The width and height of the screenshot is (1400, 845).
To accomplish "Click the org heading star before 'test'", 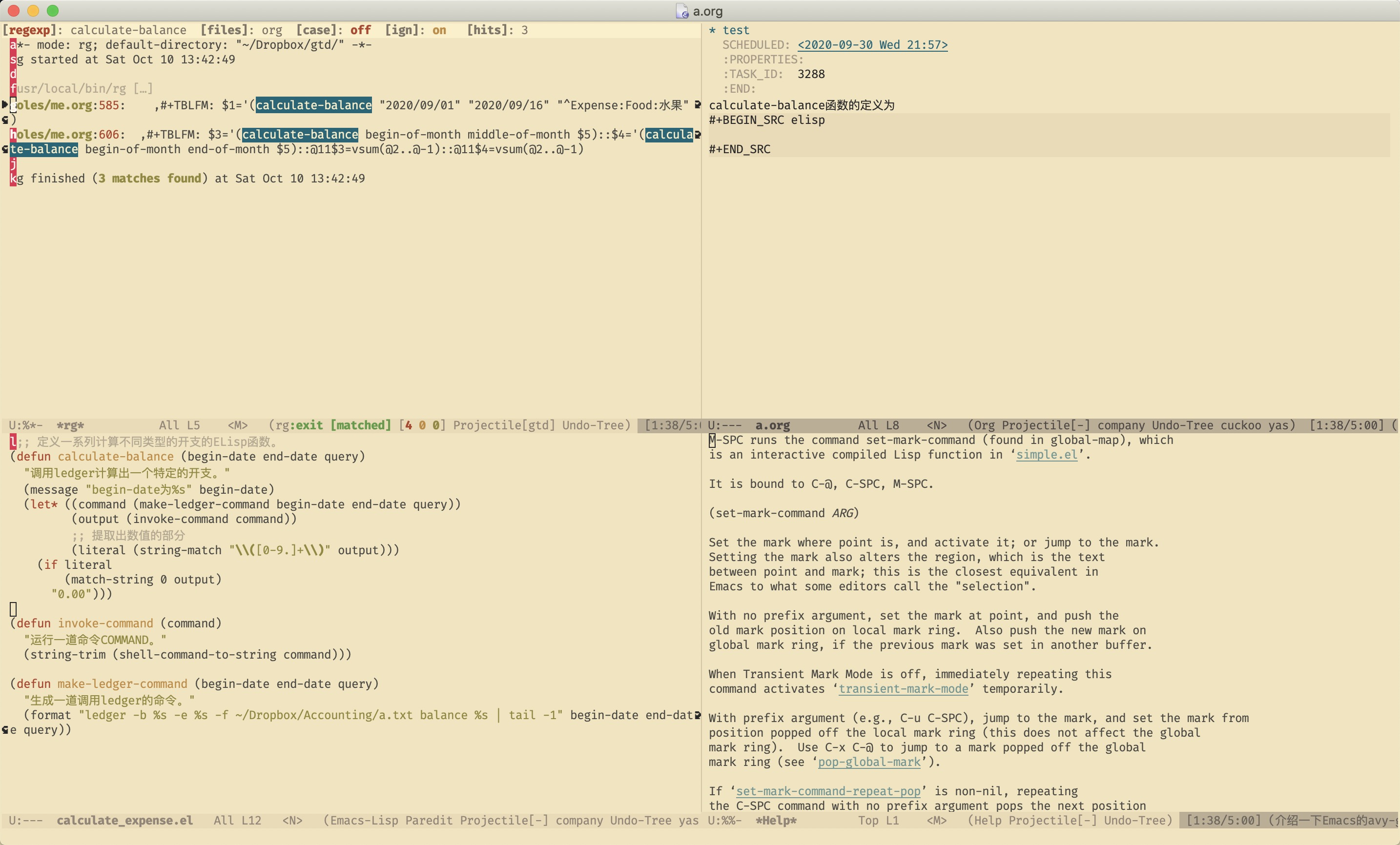I will coord(713,30).
